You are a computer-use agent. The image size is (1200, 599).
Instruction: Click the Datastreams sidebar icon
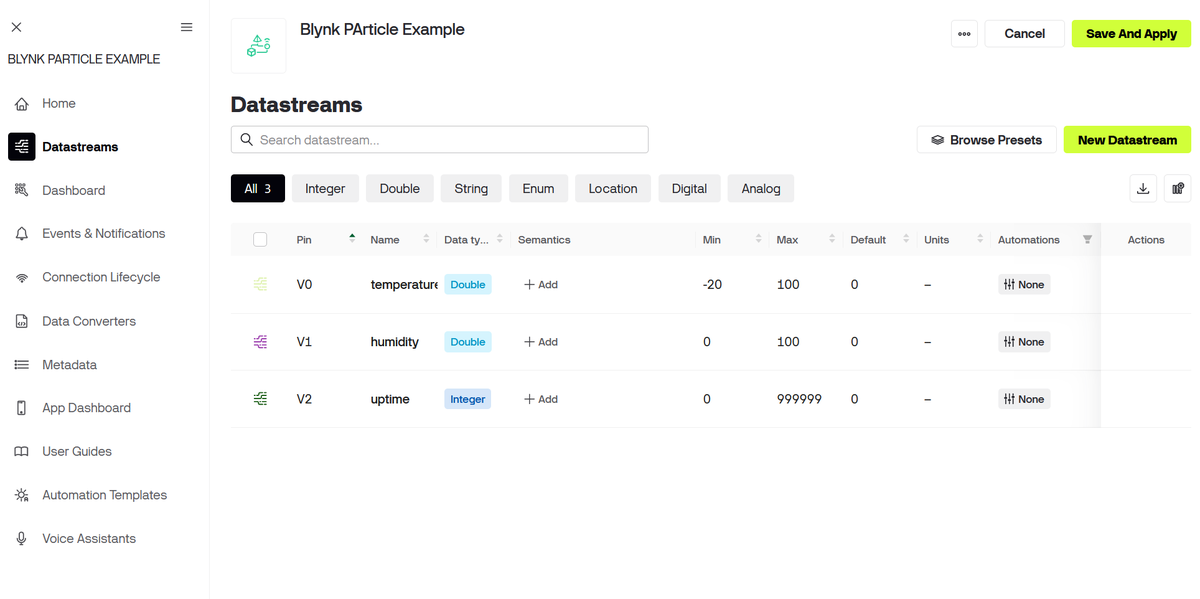point(22,147)
